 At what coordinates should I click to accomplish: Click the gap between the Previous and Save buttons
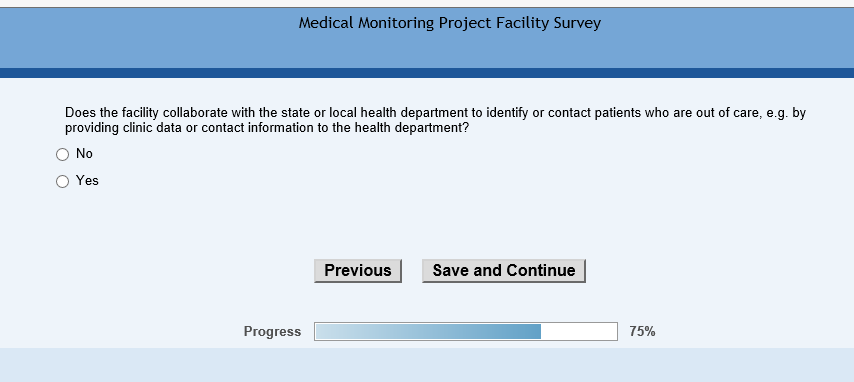(412, 271)
